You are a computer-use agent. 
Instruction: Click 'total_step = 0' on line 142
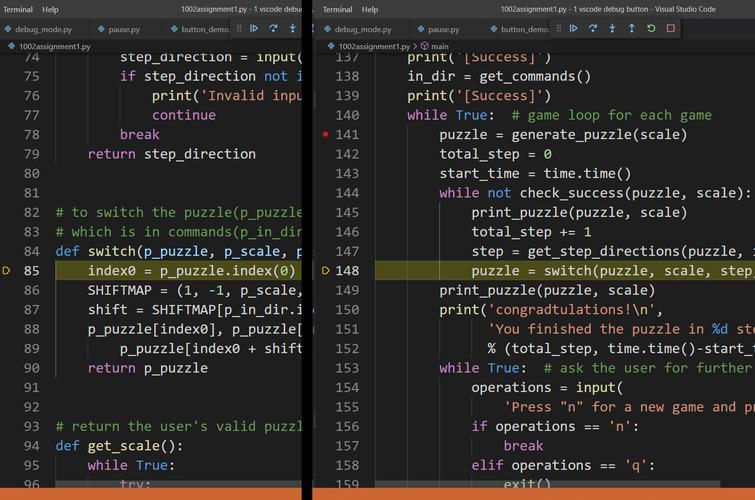coord(495,154)
